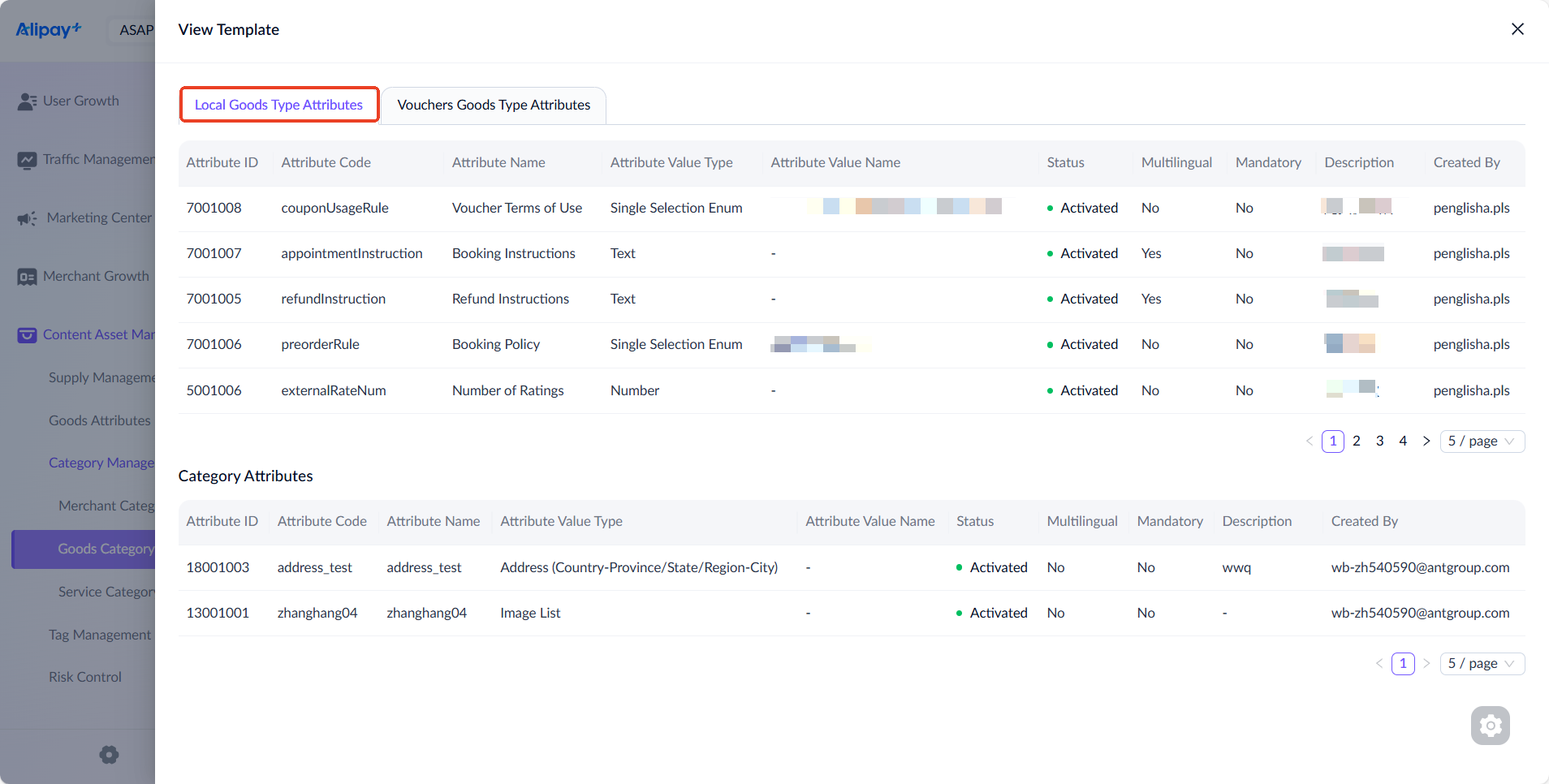Screen dimensions: 1549x784
Task: Go to next page using the upper table's arrow
Action: [1426, 442]
